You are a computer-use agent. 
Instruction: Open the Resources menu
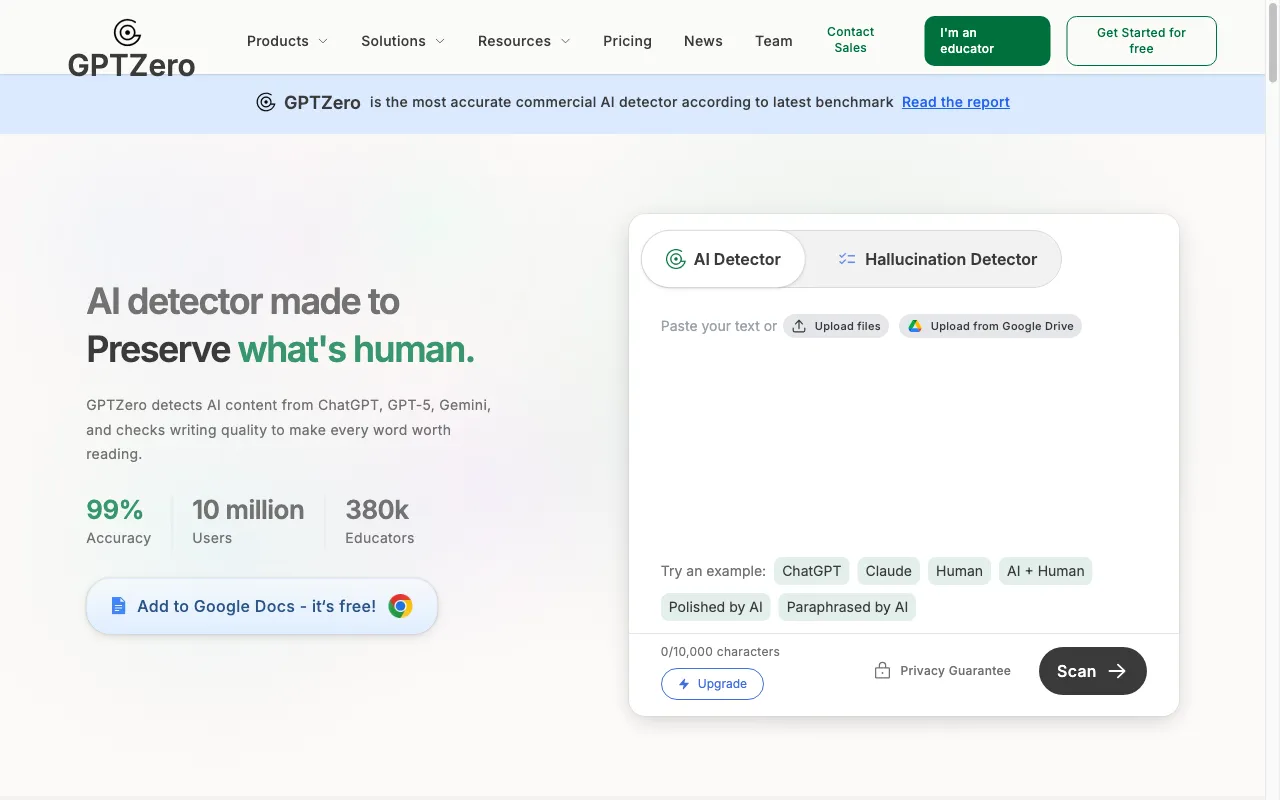point(524,41)
